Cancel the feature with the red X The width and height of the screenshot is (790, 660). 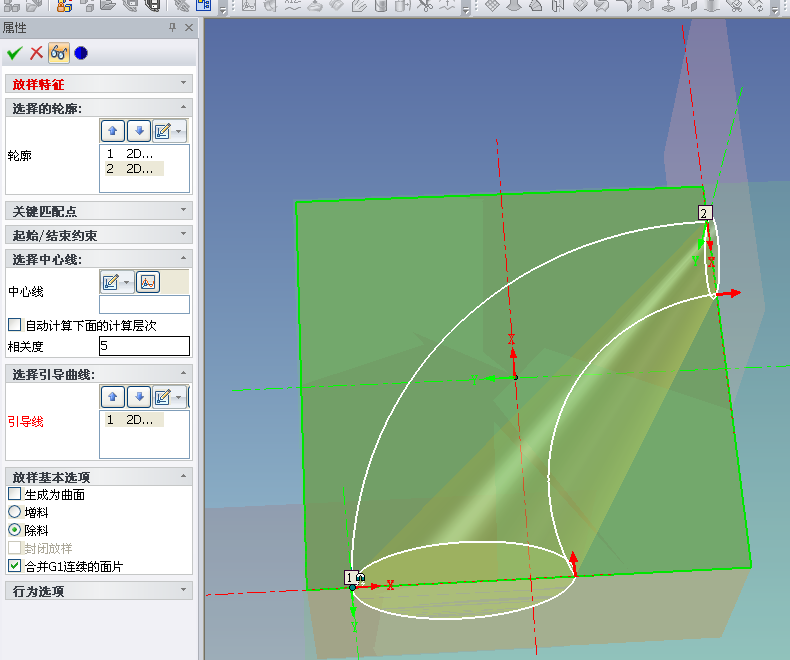coord(36,53)
